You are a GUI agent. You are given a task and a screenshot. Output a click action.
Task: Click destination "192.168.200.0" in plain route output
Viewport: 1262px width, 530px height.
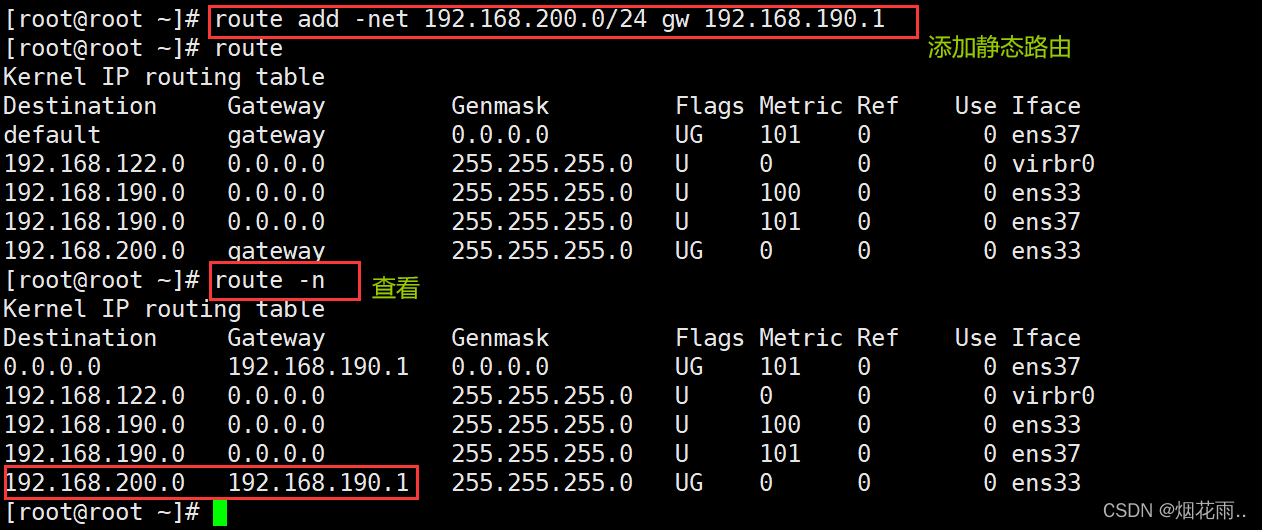tap(94, 251)
